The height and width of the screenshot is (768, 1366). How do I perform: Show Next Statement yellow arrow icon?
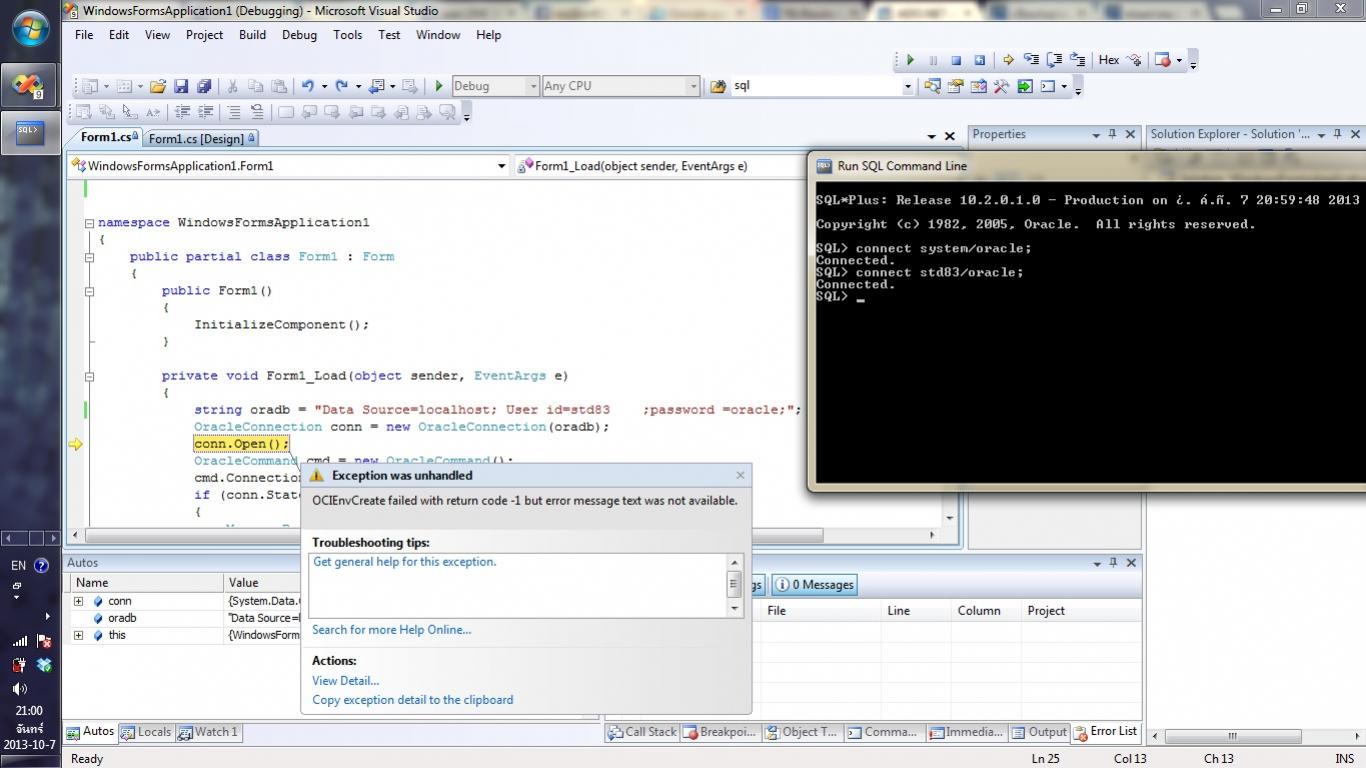coord(1008,60)
